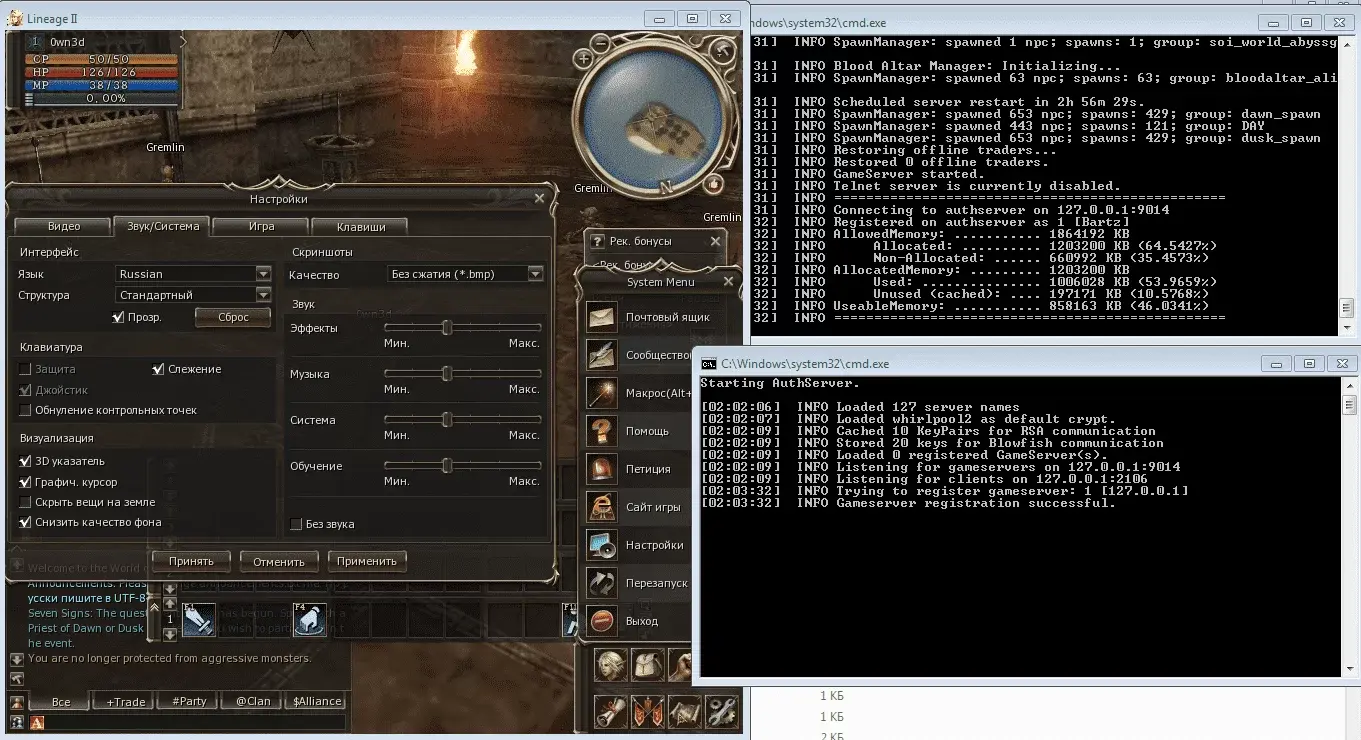Close the System Menu panel
Screen dimensions: 1361x740
pos(728,282)
